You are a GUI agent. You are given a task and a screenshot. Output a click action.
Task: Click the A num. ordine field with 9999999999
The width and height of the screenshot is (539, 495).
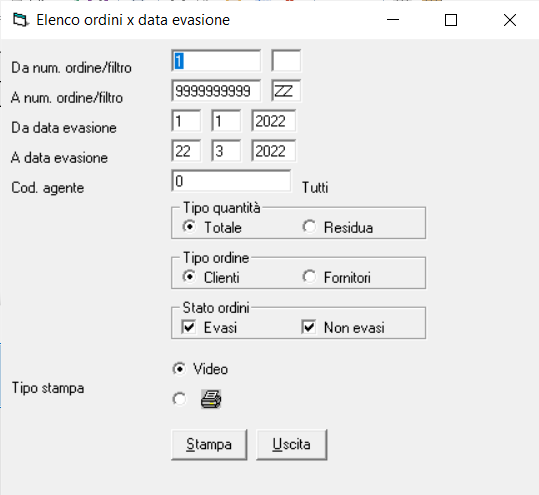click(216, 91)
